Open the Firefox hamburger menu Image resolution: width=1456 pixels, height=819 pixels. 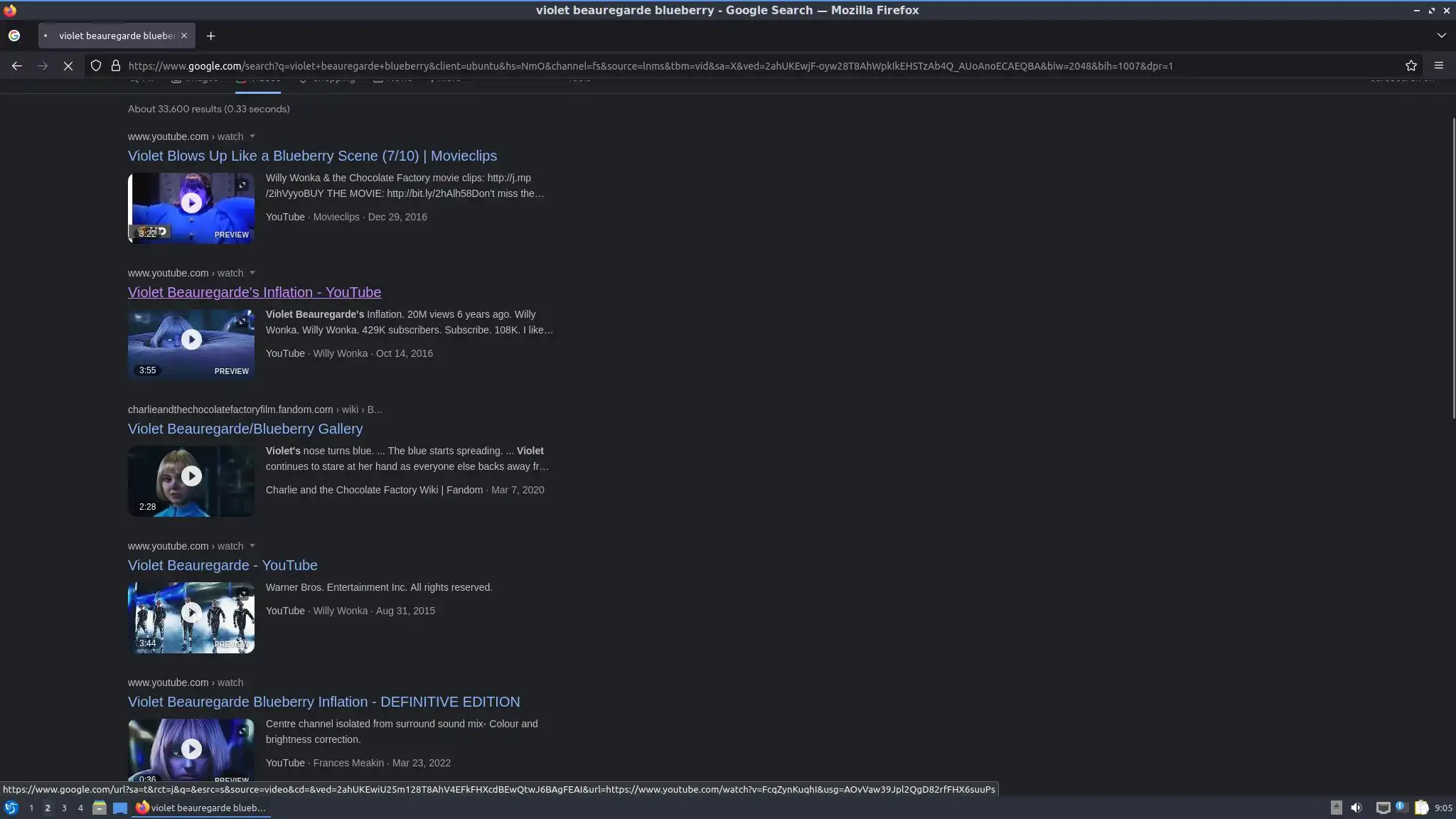coord(1439,66)
